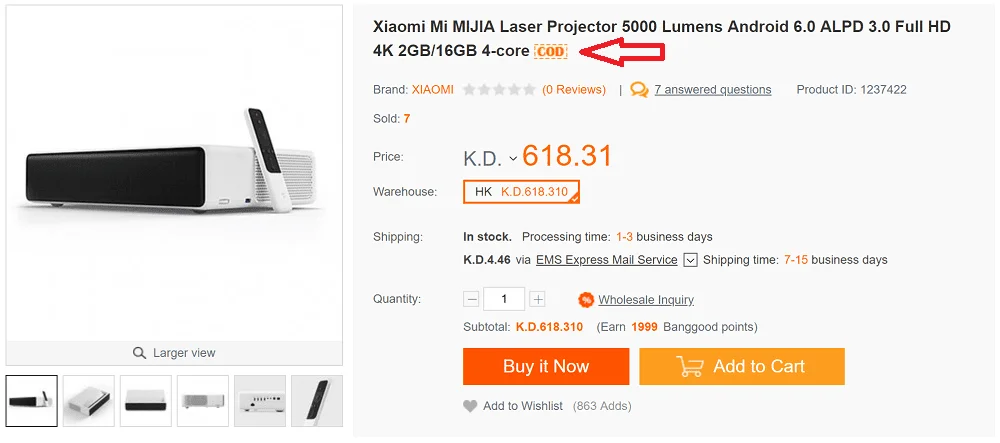
Task: Click the Add to Cart button
Action: tap(742, 367)
